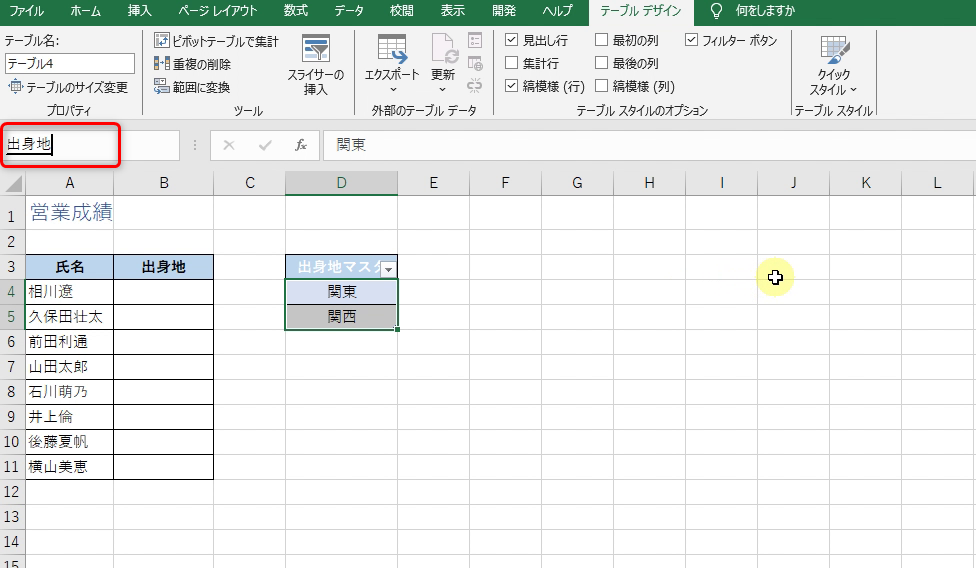Click the ピボットテーブルで集計 icon

(162, 41)
